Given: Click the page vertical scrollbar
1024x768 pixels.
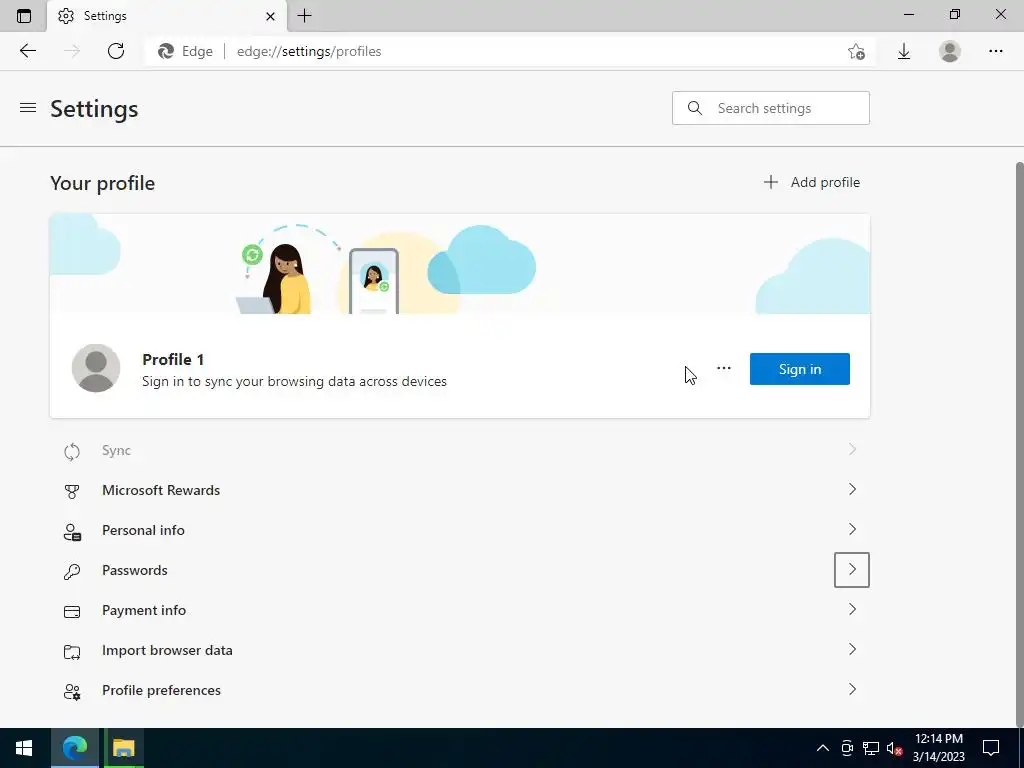Looking at the screenshot, I should pos(1019,443).
